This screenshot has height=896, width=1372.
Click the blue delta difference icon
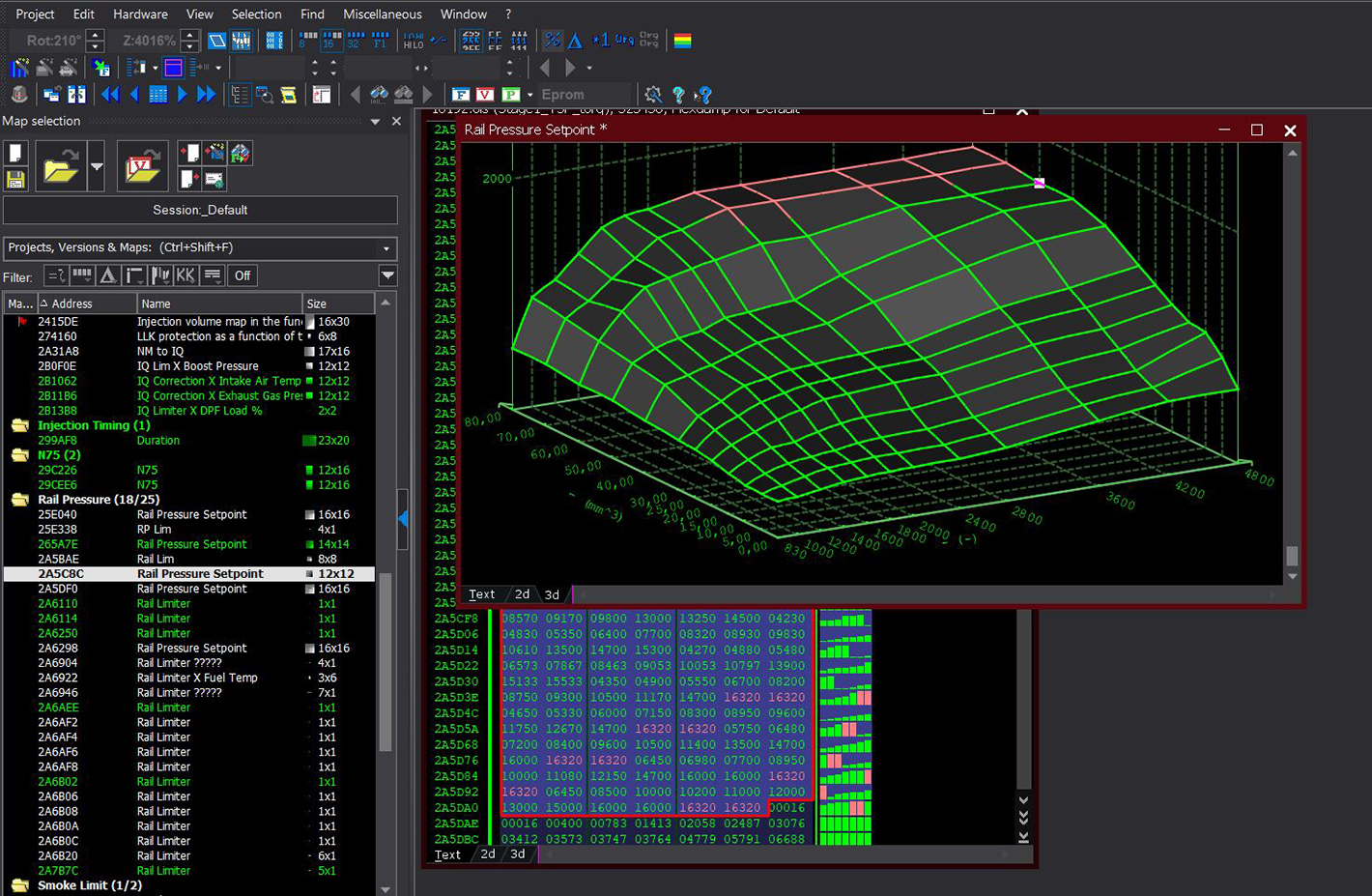(x=575, y=41)
